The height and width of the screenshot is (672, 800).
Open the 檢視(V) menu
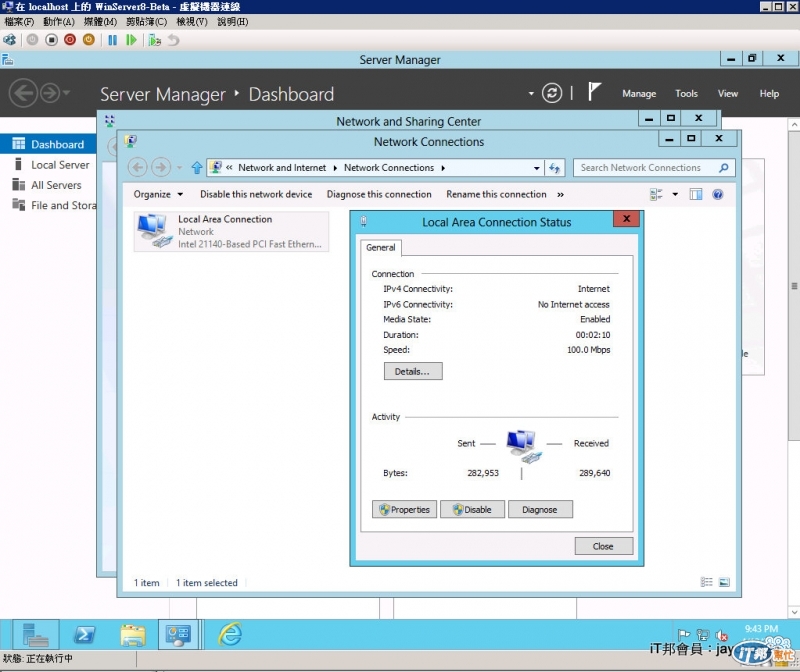(x=192, y=22)
